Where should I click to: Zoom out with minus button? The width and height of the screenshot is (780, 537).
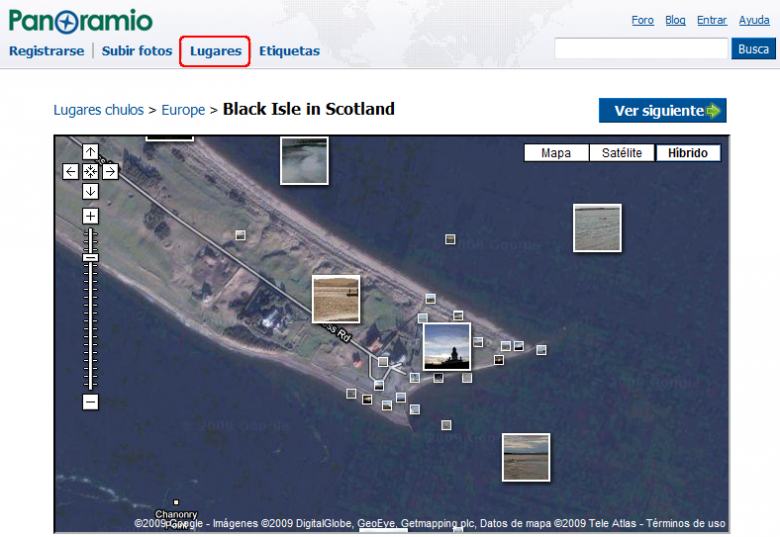[x=90, y=402]
